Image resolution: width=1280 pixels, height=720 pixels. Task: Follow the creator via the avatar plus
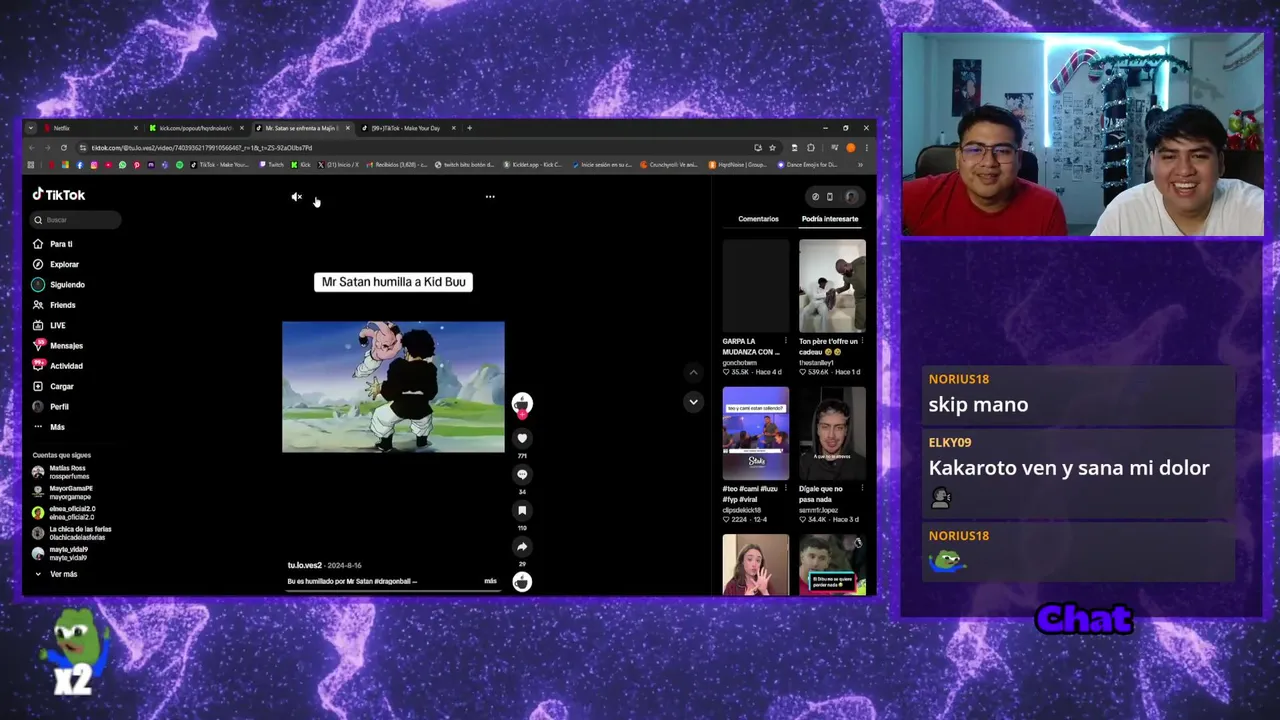[522, 414]
